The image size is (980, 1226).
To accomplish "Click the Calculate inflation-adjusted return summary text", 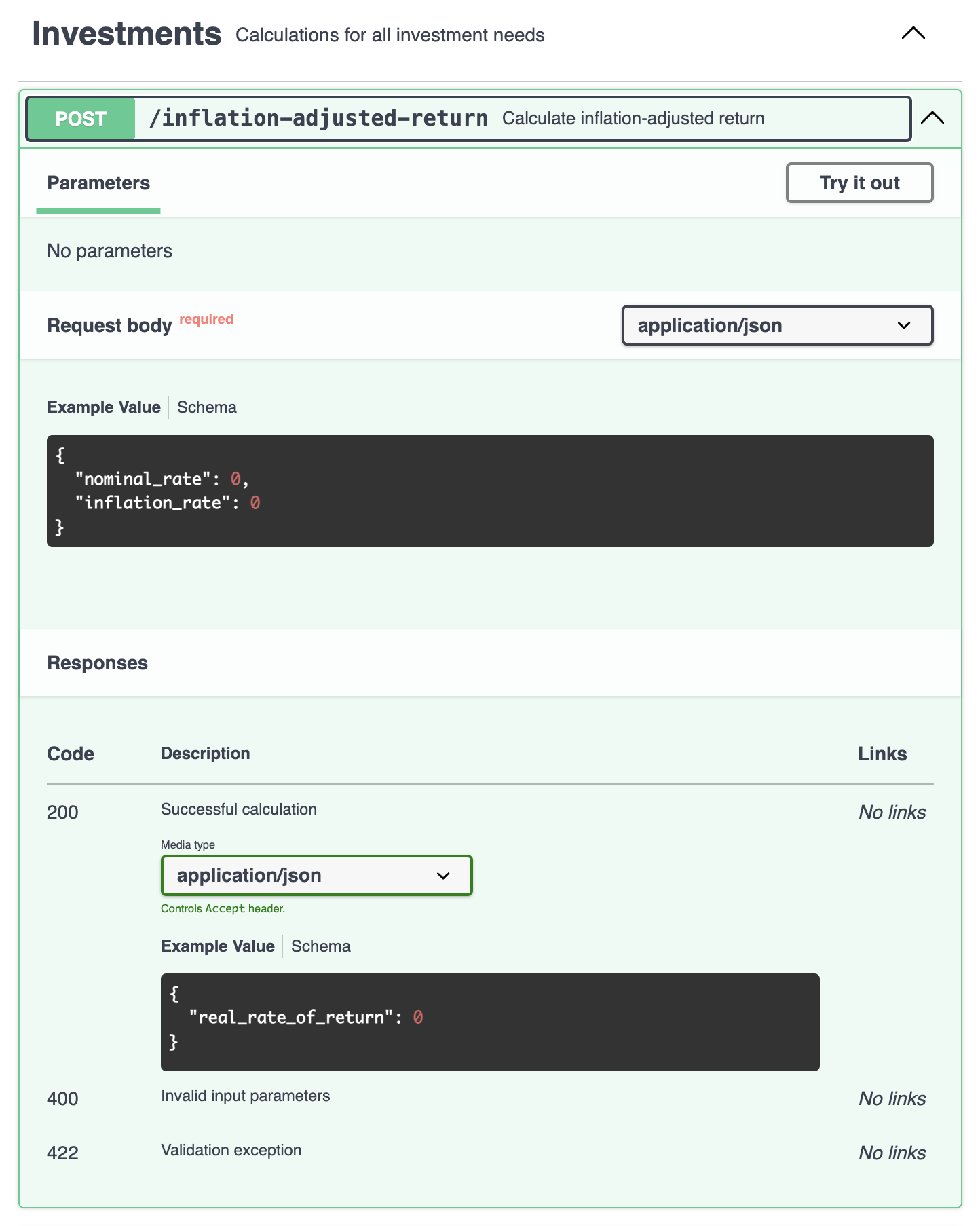I will [633, 119].
